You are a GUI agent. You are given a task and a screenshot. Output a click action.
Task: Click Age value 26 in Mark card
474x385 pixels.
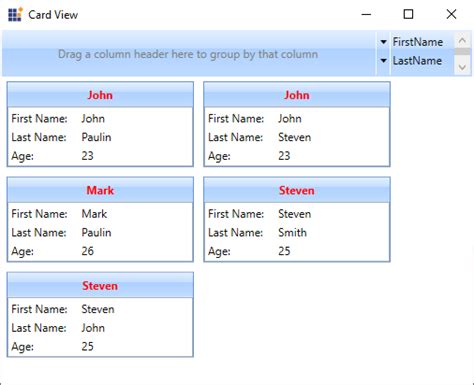[x=88, y=251]
